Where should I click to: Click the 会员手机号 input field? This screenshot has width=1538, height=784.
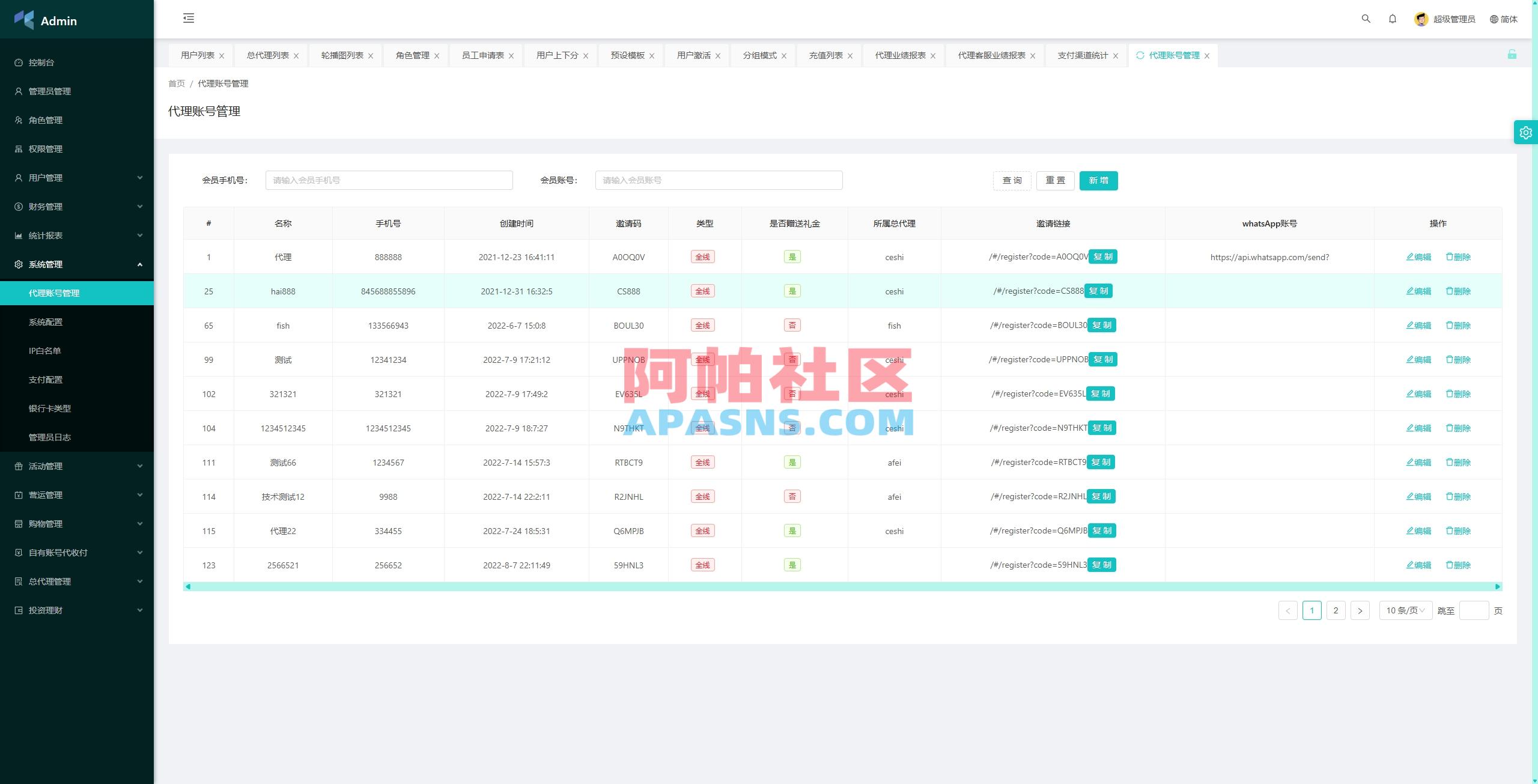click(x=389, y=180)
